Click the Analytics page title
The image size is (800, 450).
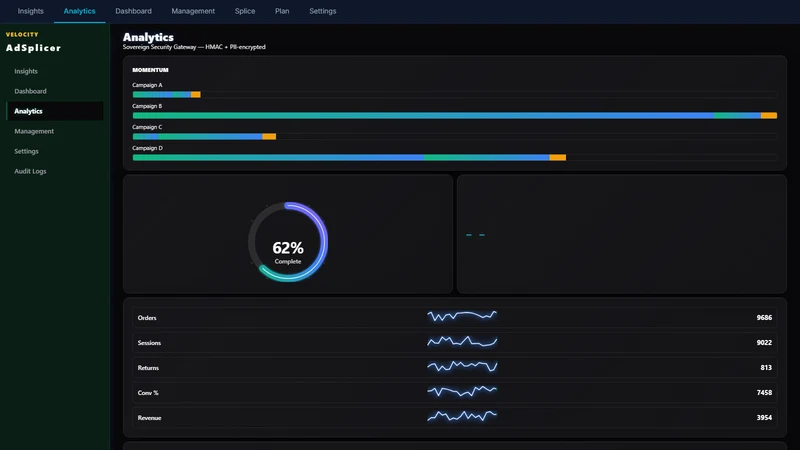coord(148,37)
